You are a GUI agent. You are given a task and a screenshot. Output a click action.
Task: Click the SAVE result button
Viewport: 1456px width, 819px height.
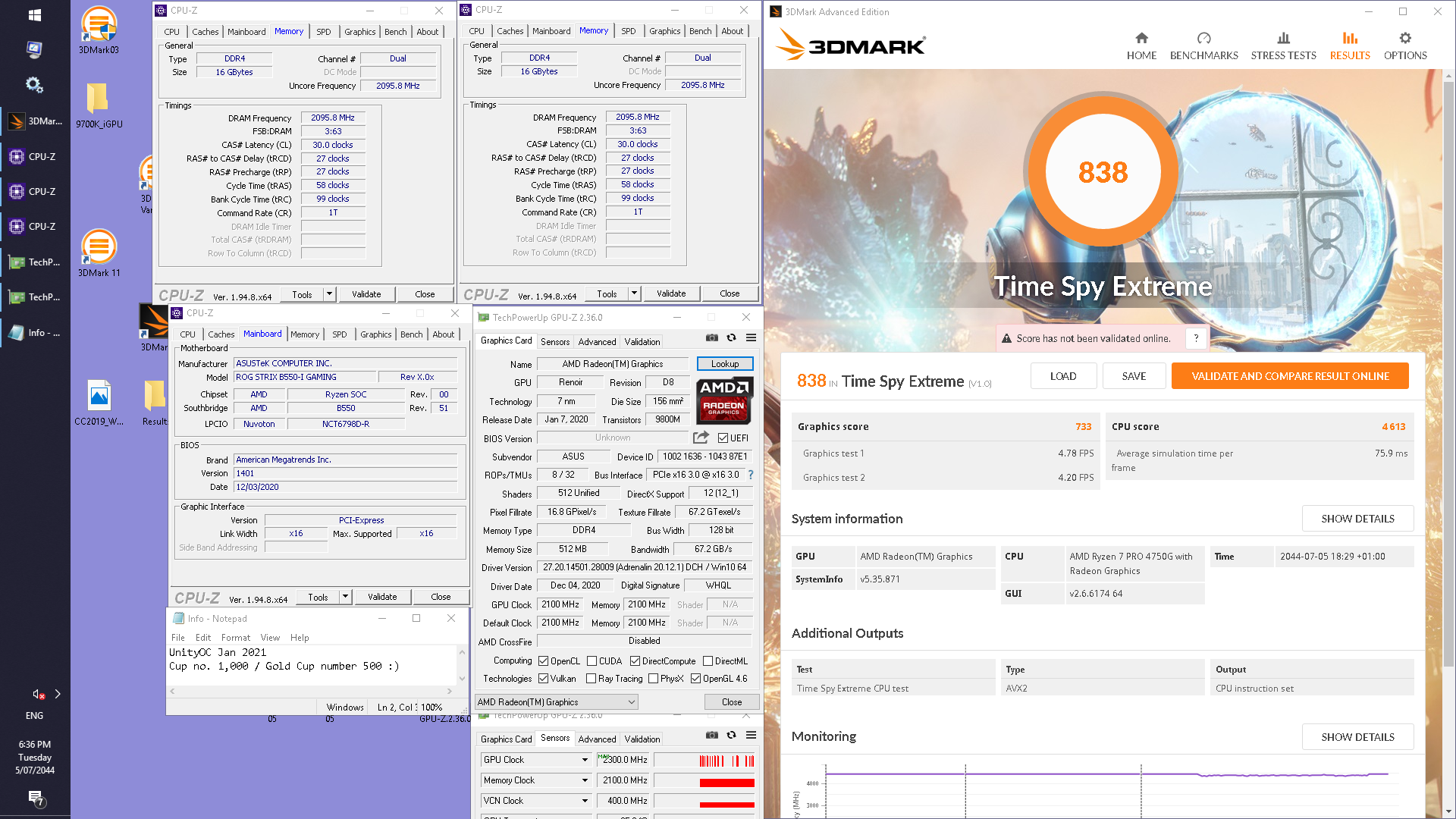[1134, 376]
